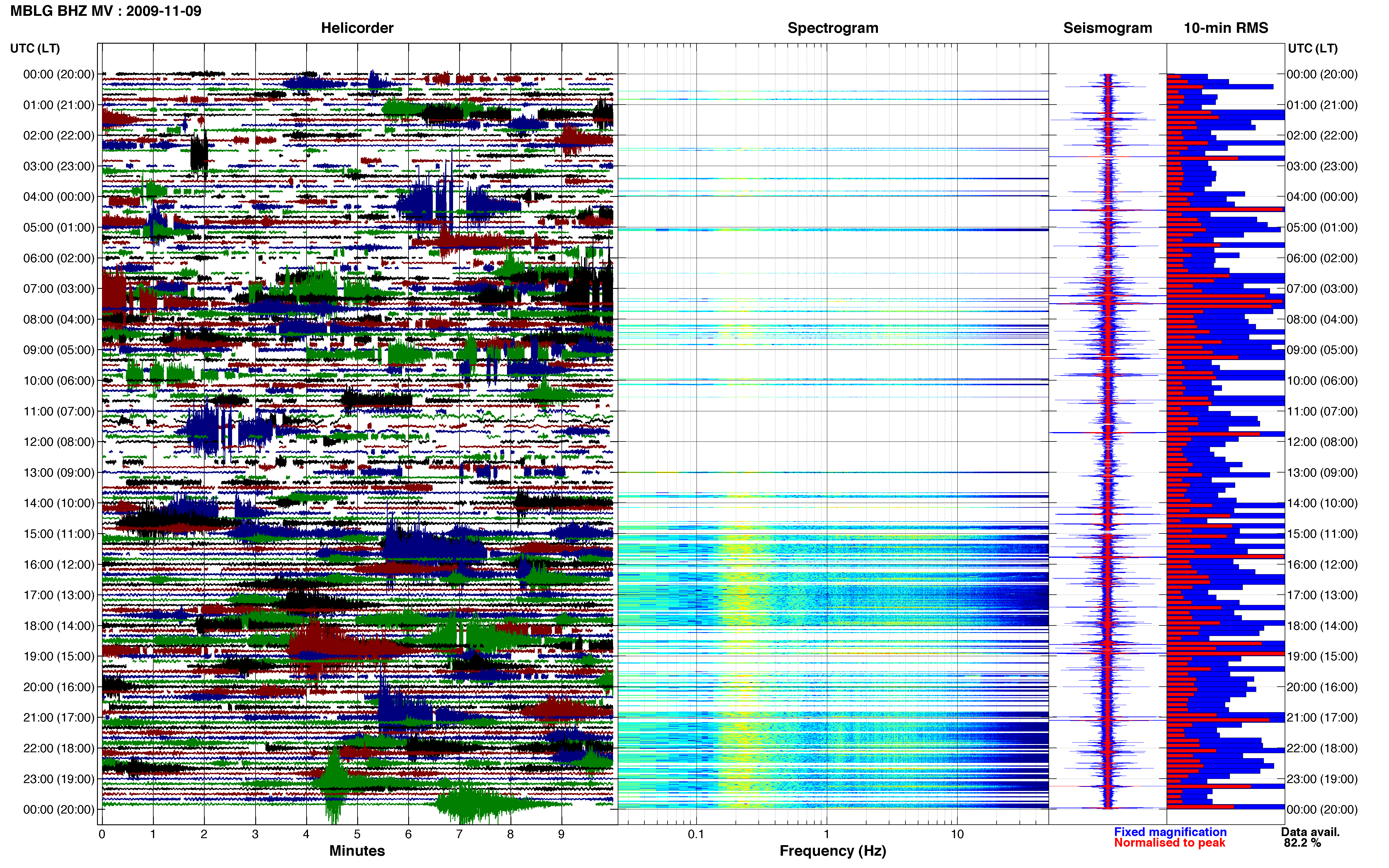Click left time label '21:00 (17:00)'
This screenshot has height=868, width=1389.
pyautogui.click(x=59, y=718)
